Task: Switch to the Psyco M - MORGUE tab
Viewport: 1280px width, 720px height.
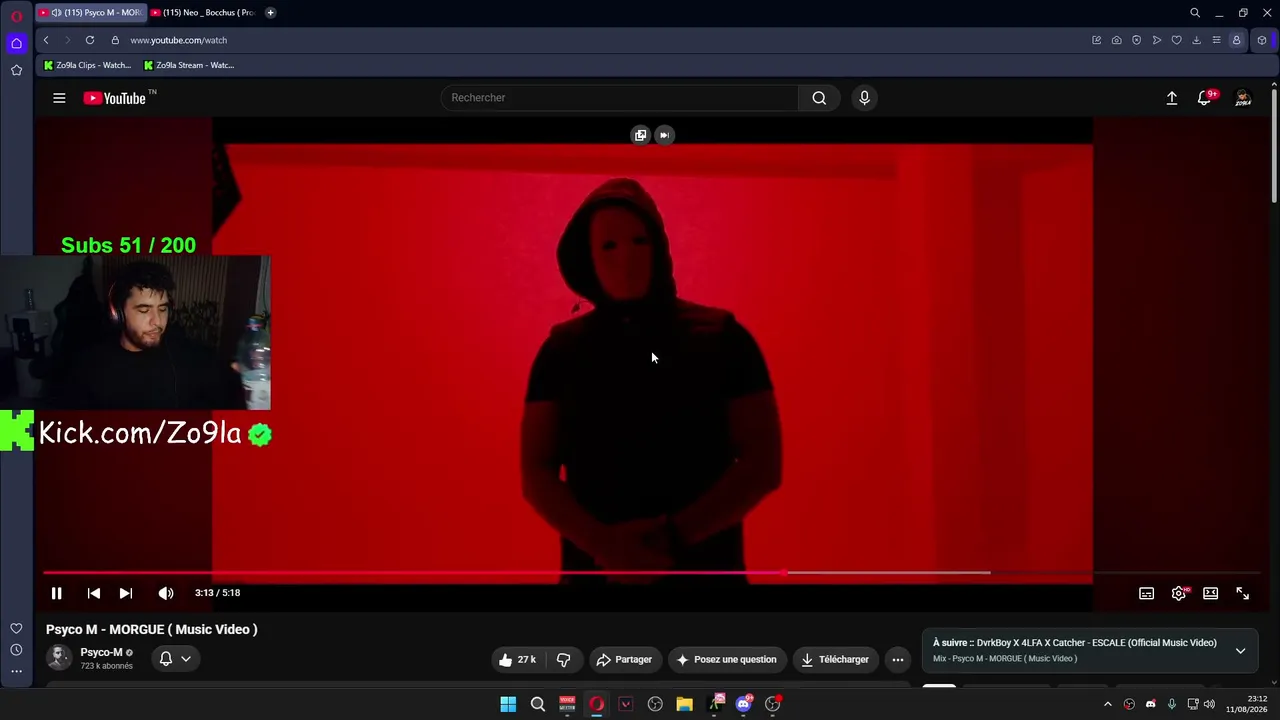Action: tap(91, 13)
